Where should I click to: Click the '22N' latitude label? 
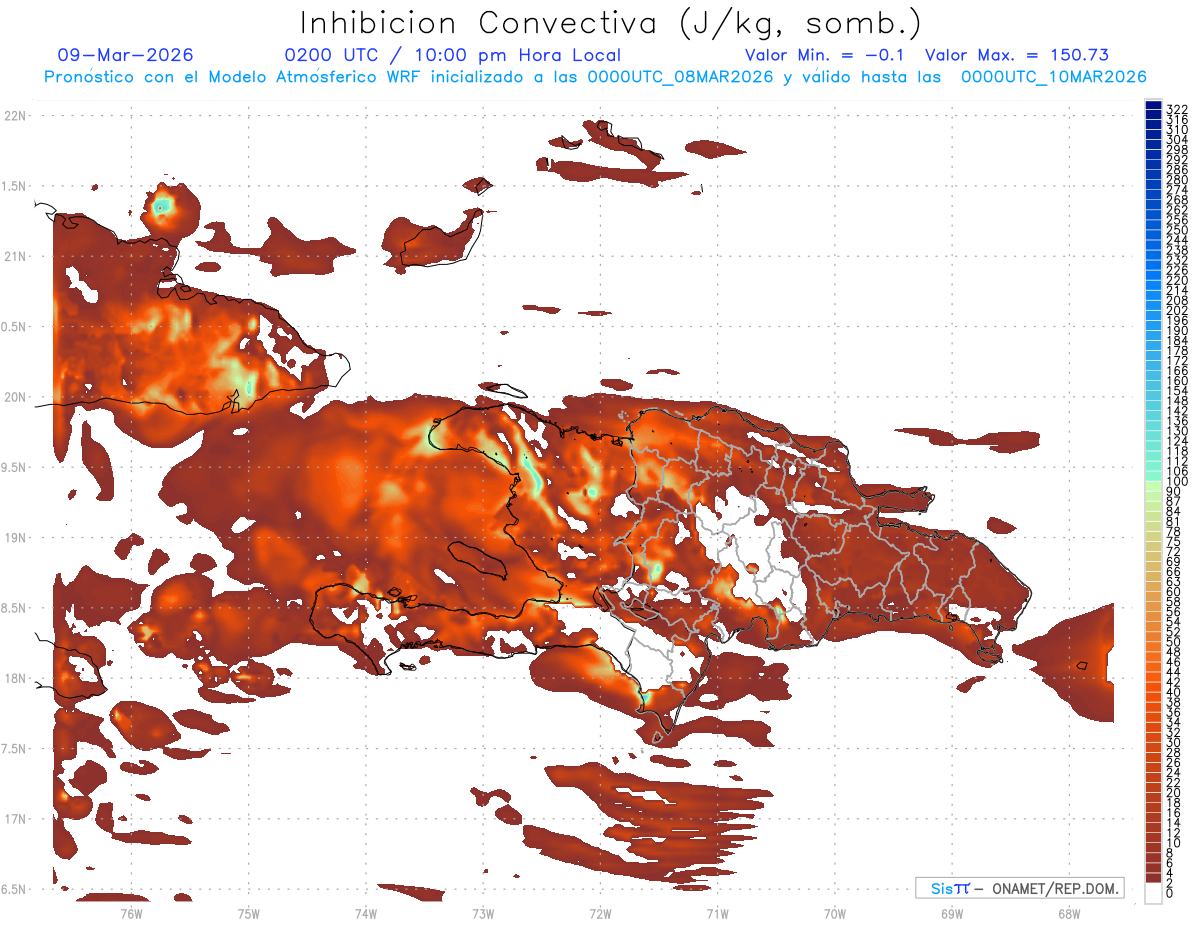[15, 116]
